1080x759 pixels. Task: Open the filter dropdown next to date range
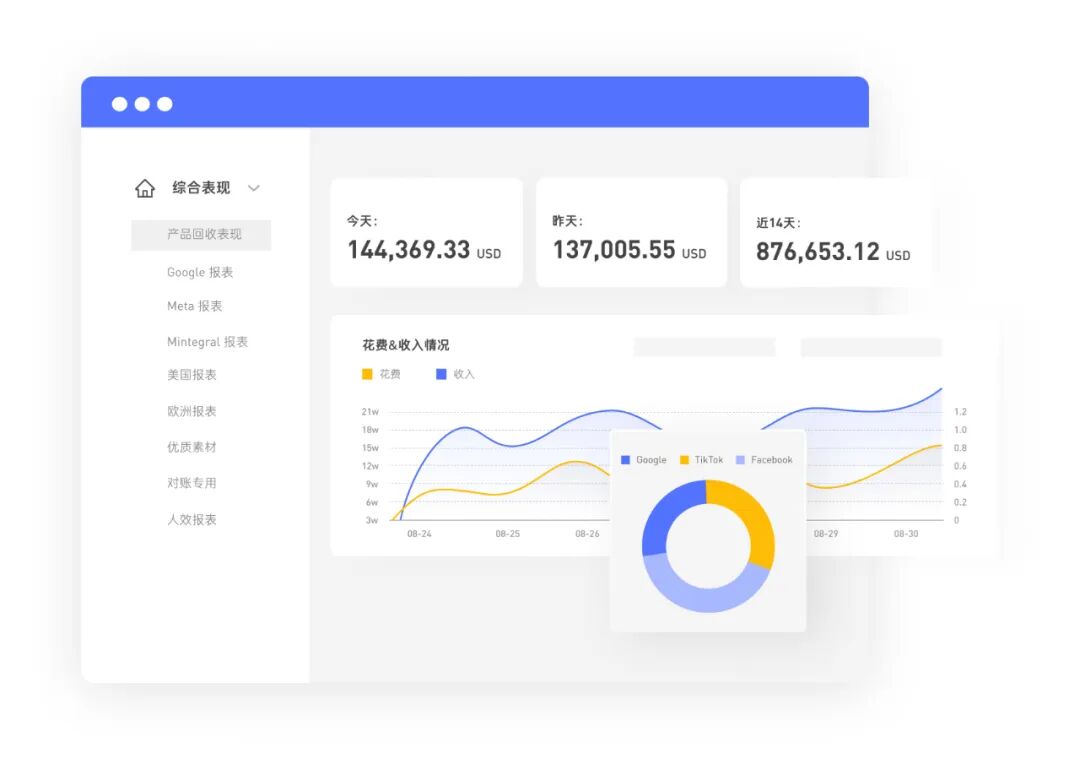click(x=870, y=346)
